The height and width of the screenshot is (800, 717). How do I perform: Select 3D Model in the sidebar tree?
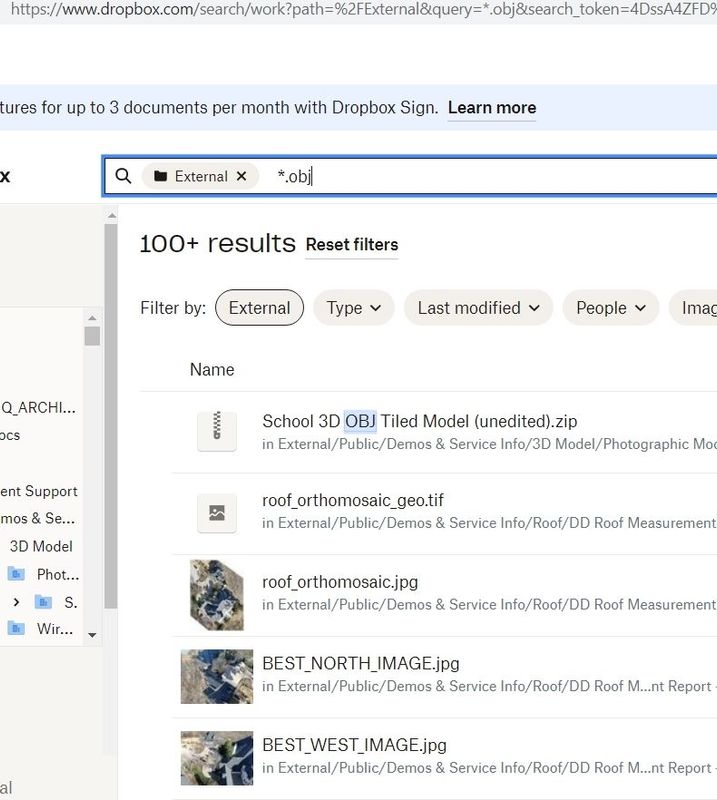pos(40,546)
